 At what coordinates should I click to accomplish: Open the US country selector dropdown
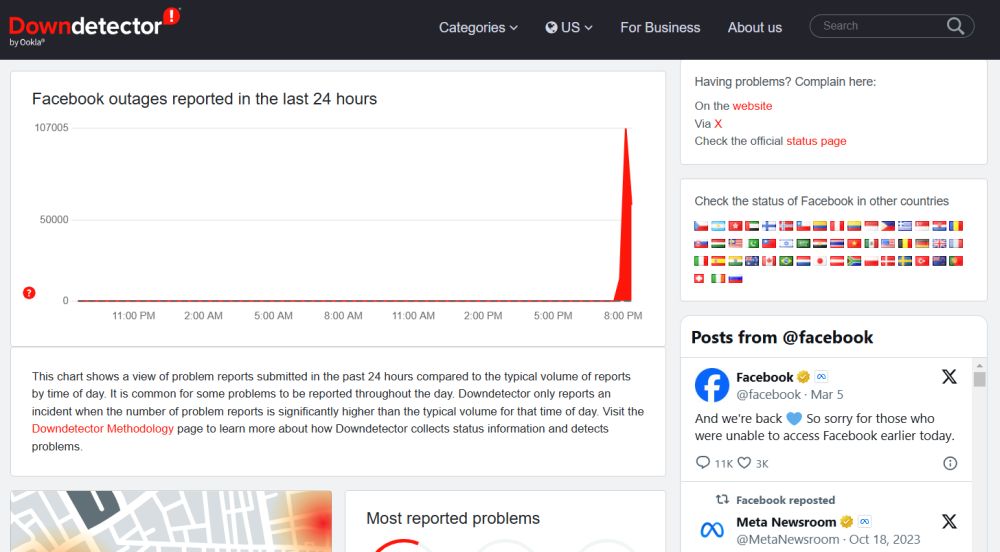(x=569, y=27)
